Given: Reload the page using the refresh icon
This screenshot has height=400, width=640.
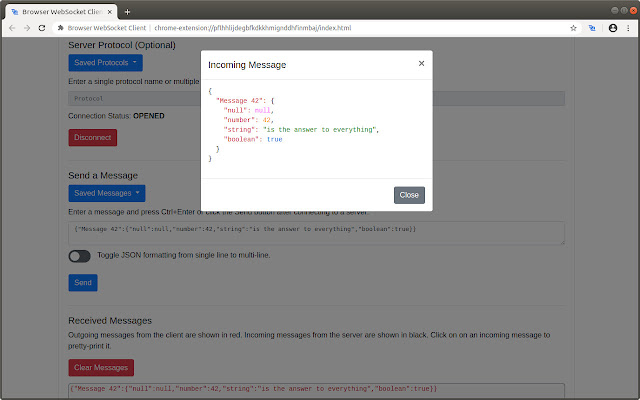Looking at the screenshot, I should pyautogui.click(x=42, y=28).
